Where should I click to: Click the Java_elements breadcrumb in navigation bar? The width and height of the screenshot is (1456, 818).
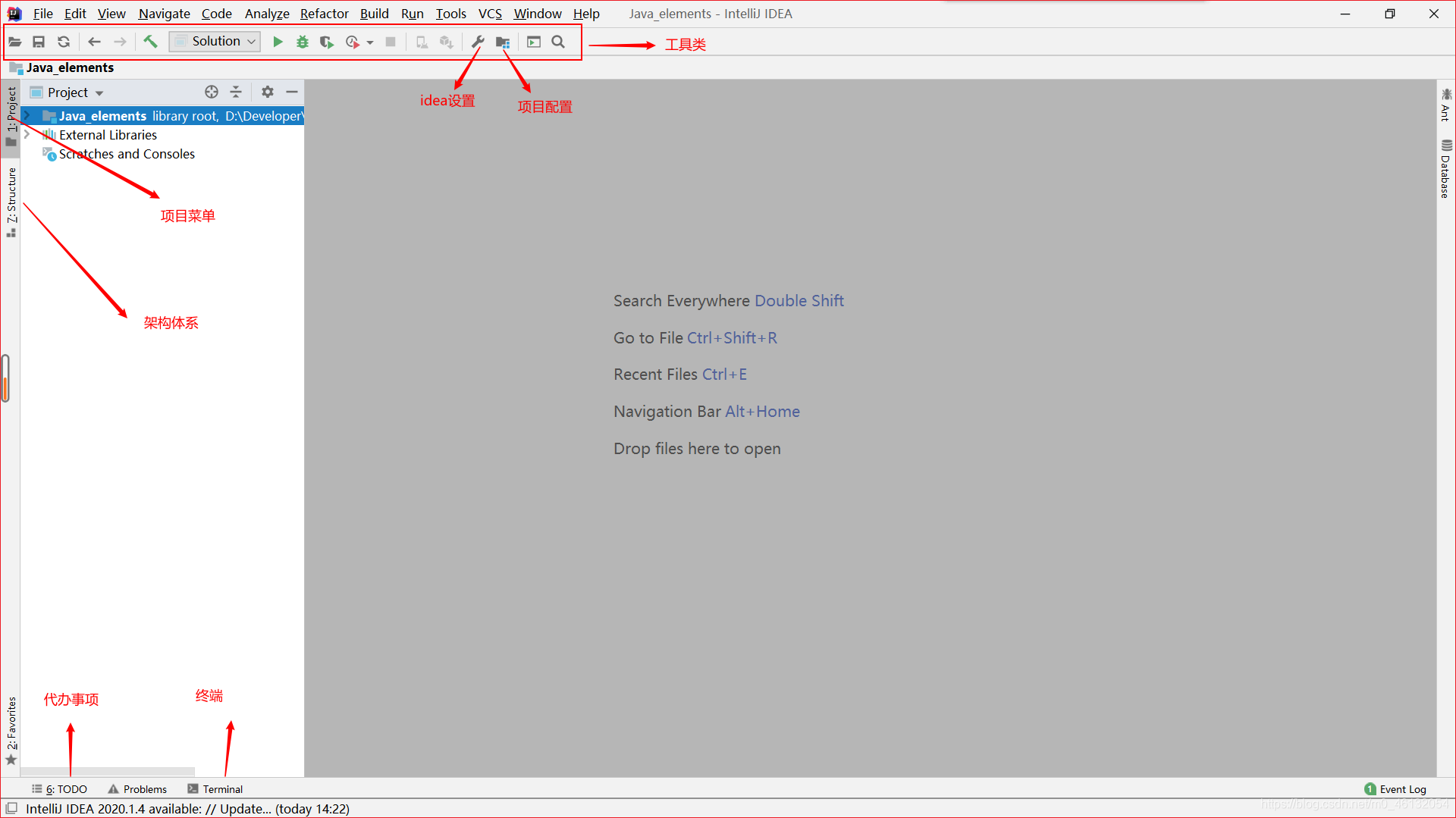(x=61, y=67)
